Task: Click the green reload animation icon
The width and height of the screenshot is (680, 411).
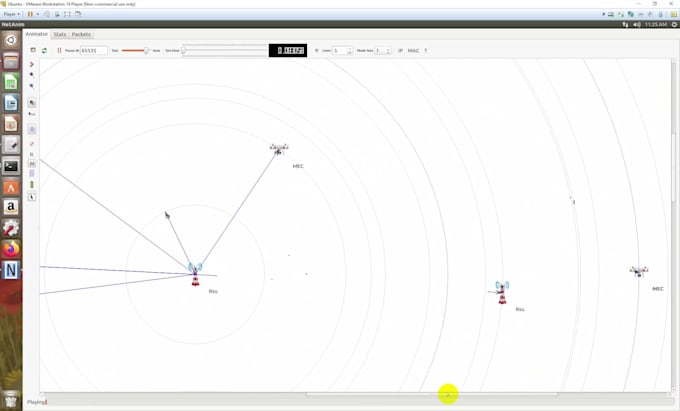Action: [44, 50]
